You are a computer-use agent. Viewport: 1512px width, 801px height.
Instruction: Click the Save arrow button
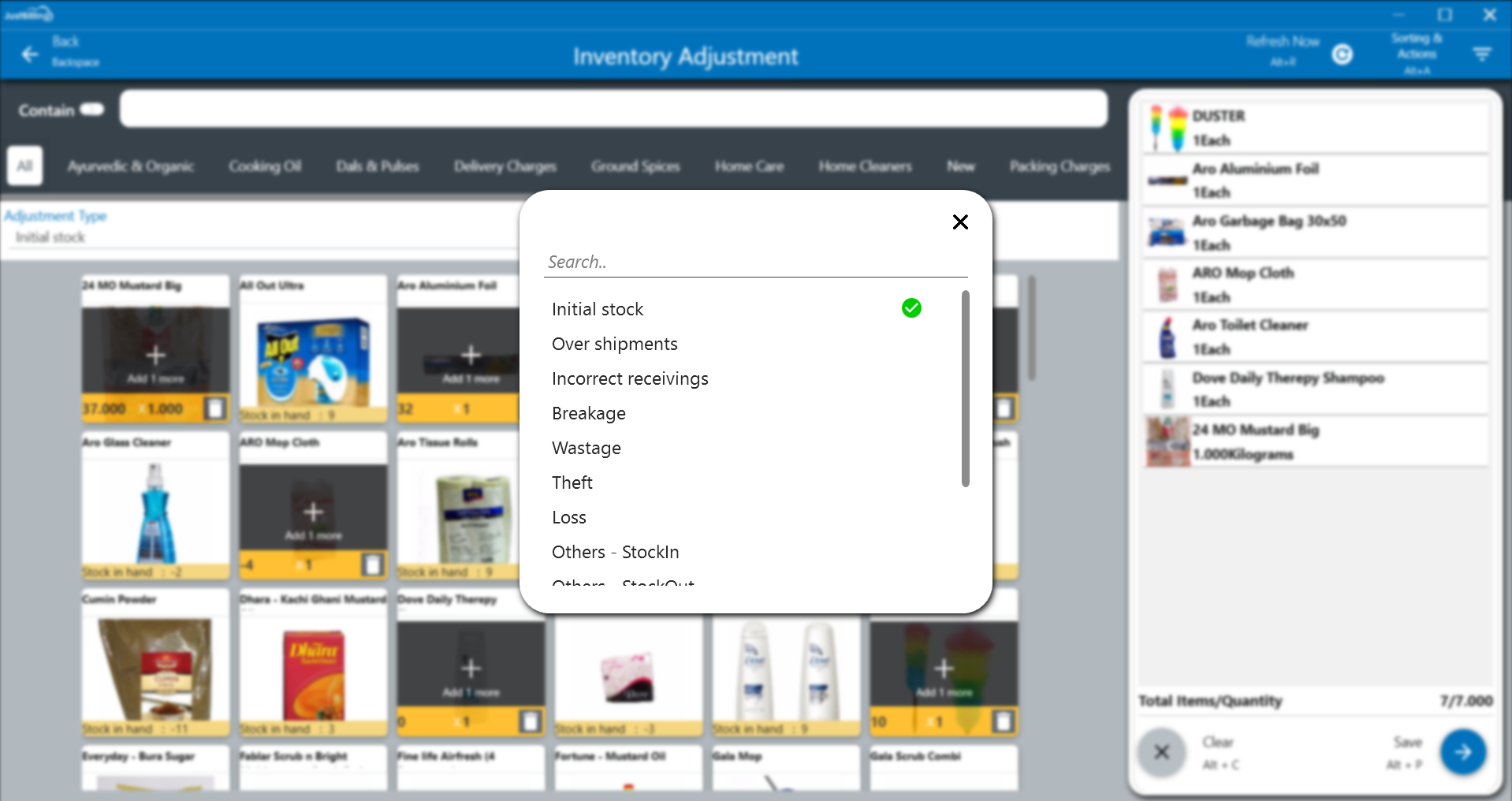(x=1462, y=752)
